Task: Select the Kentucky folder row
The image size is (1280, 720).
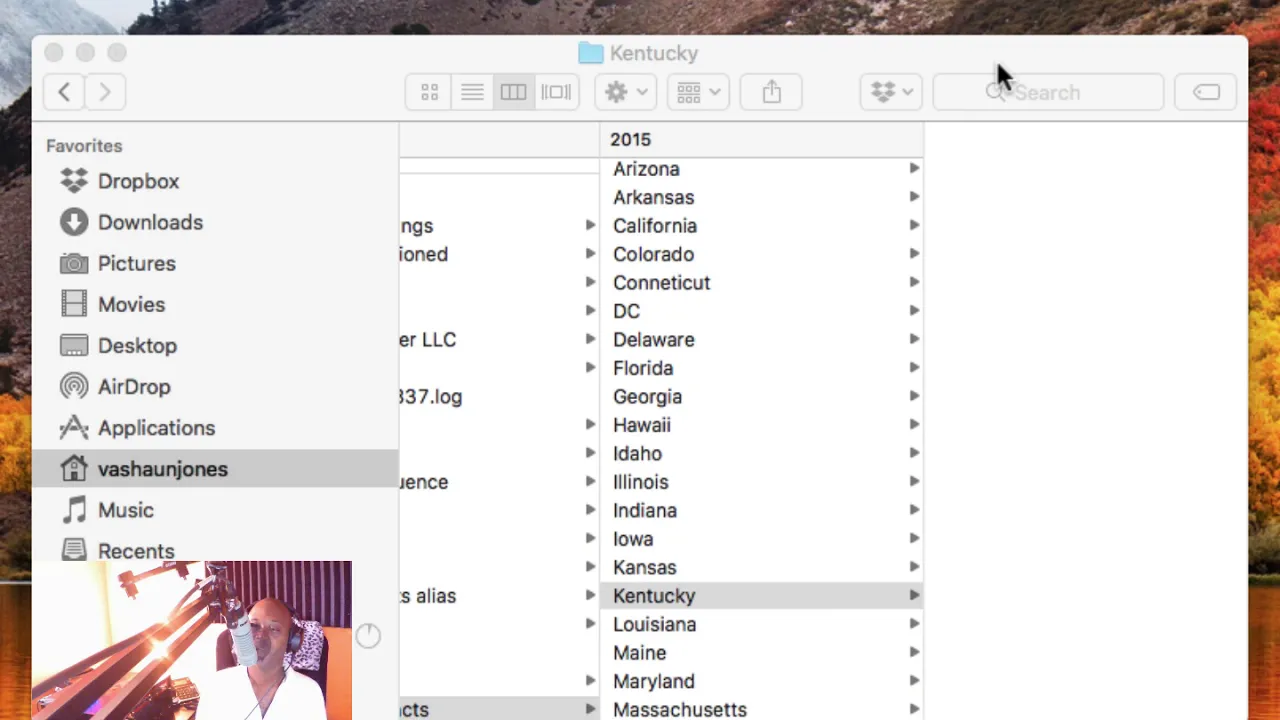Action: point(761,596)
